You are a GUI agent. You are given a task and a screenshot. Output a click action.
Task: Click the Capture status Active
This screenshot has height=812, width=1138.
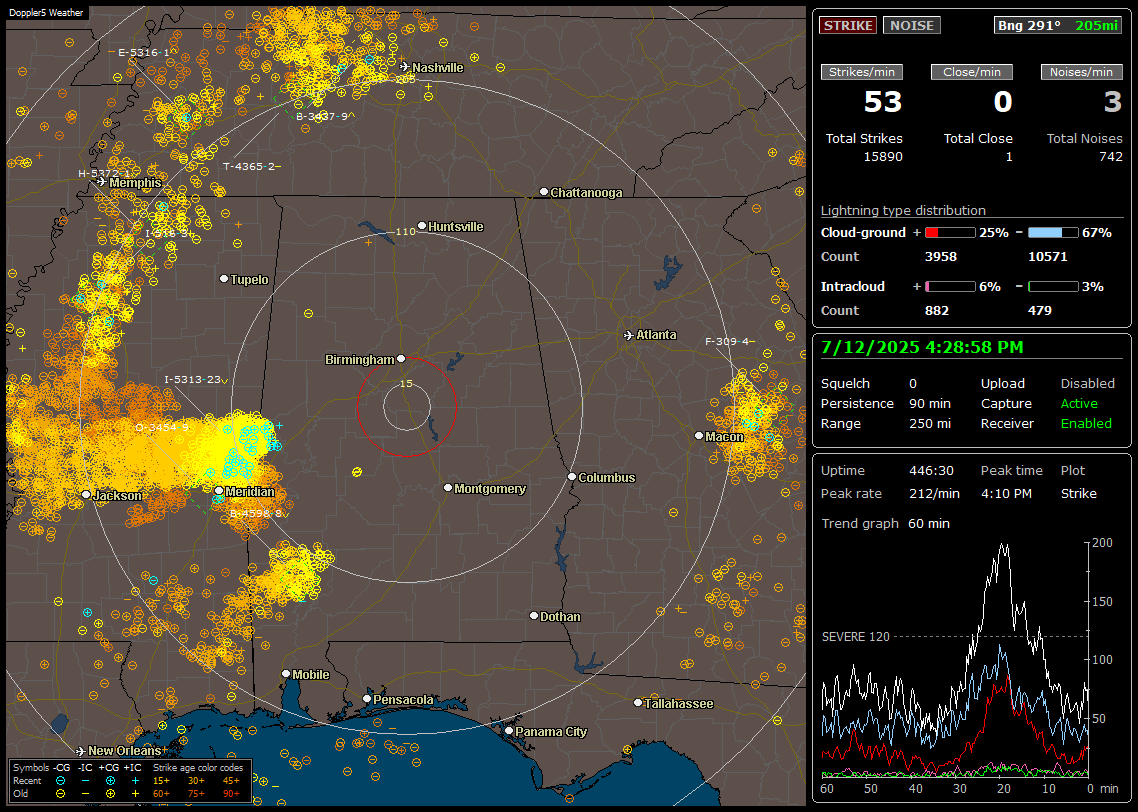(1079, 403)
